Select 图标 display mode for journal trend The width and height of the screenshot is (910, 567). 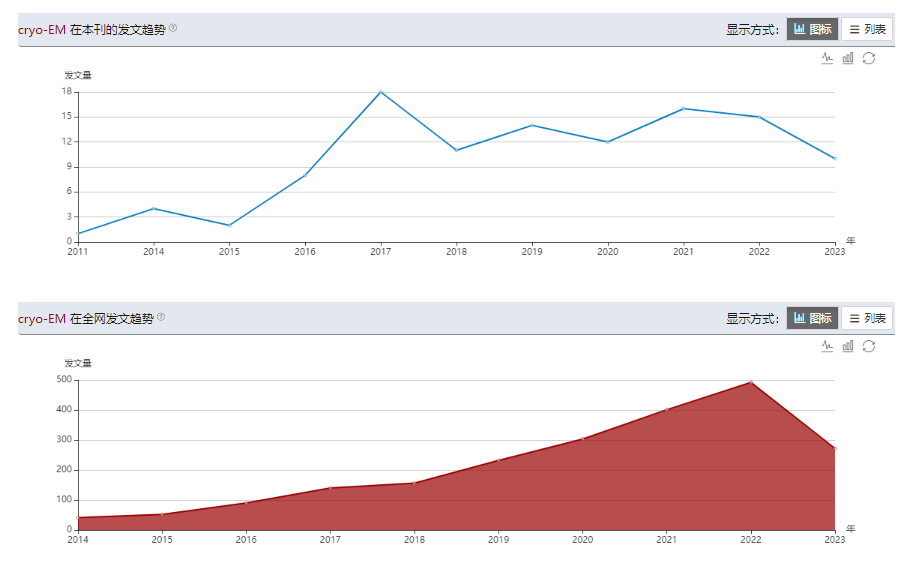click(x=812, y=29)
